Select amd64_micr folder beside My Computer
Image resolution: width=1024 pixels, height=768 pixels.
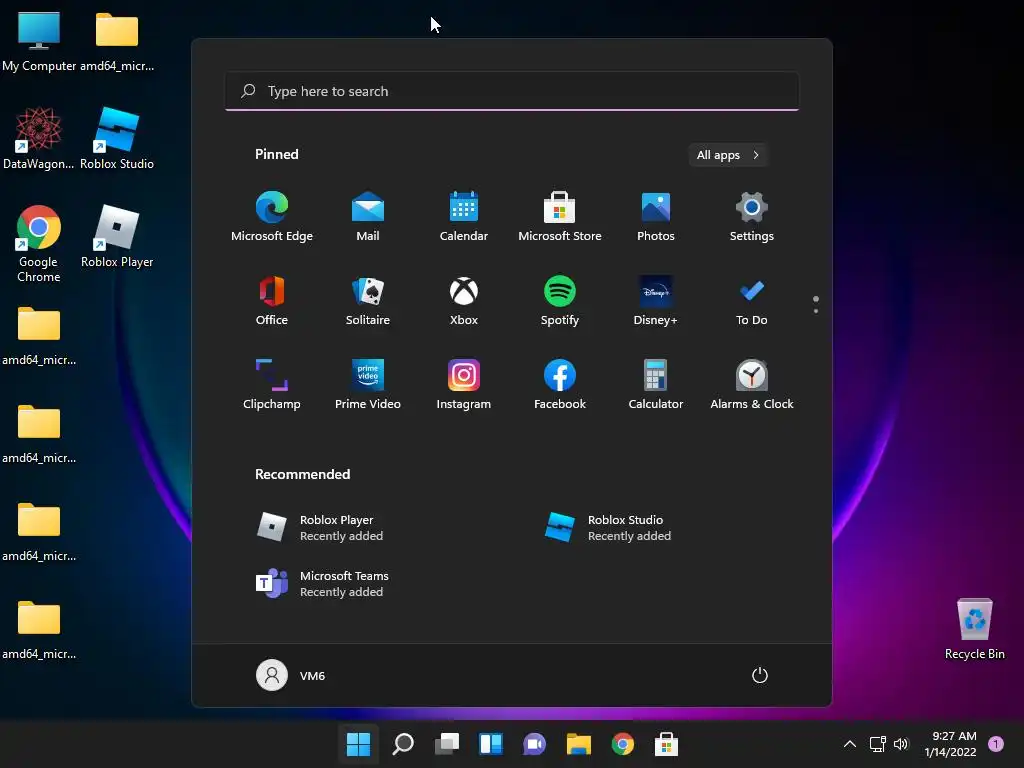(117, 40)
